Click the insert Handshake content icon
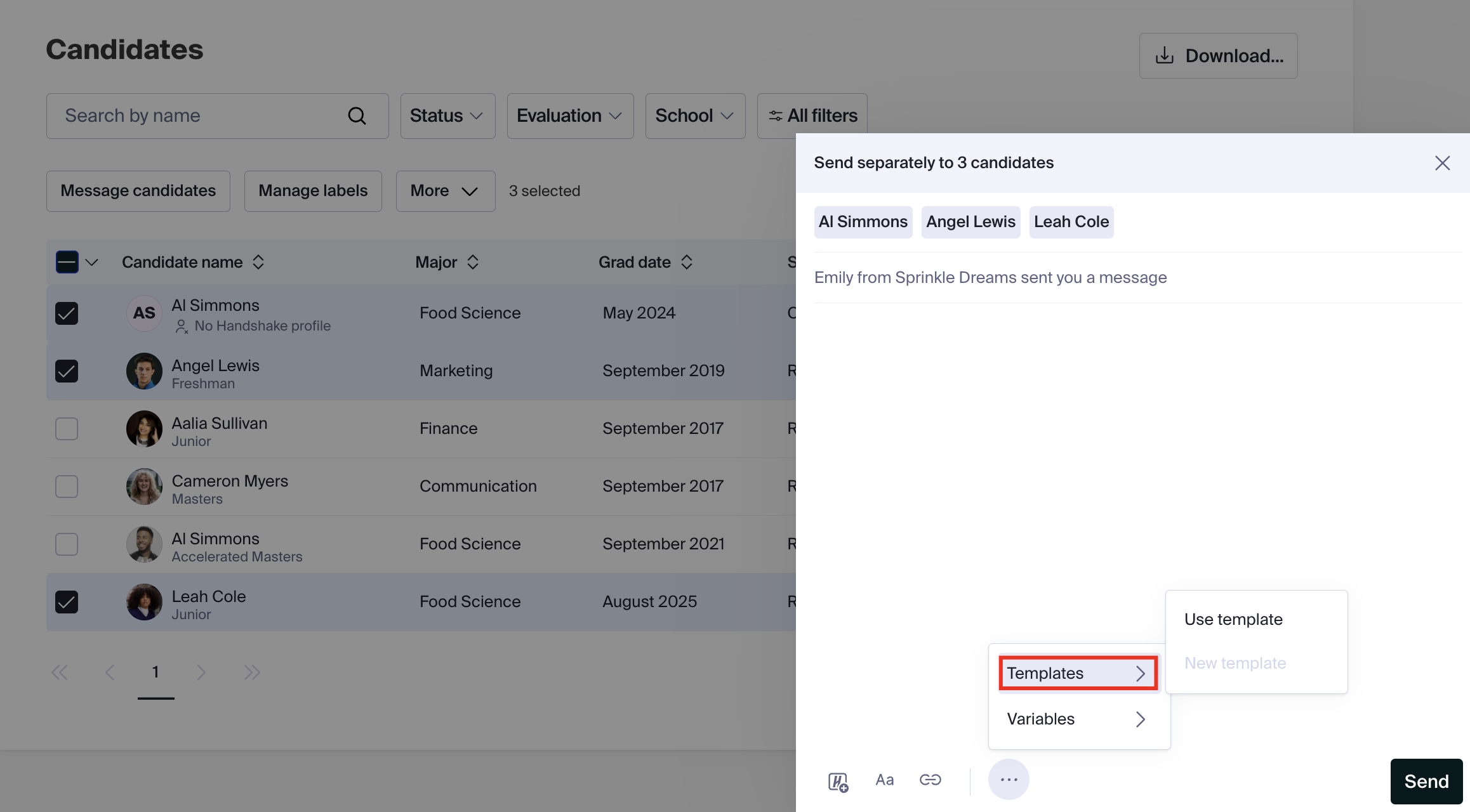This screenshot has height=812, width=1470. point(838,781)
